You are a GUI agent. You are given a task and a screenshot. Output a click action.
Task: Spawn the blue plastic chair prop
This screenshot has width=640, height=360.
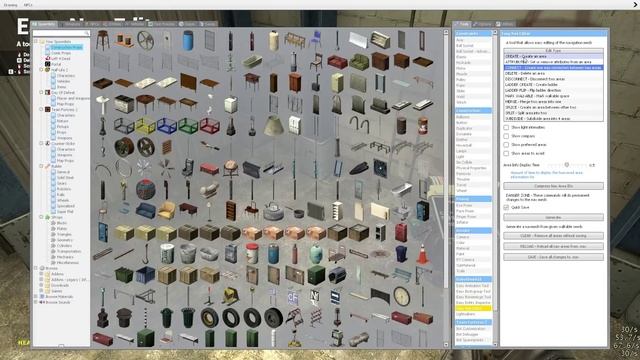pyautogui.click(x=316, y=40)
